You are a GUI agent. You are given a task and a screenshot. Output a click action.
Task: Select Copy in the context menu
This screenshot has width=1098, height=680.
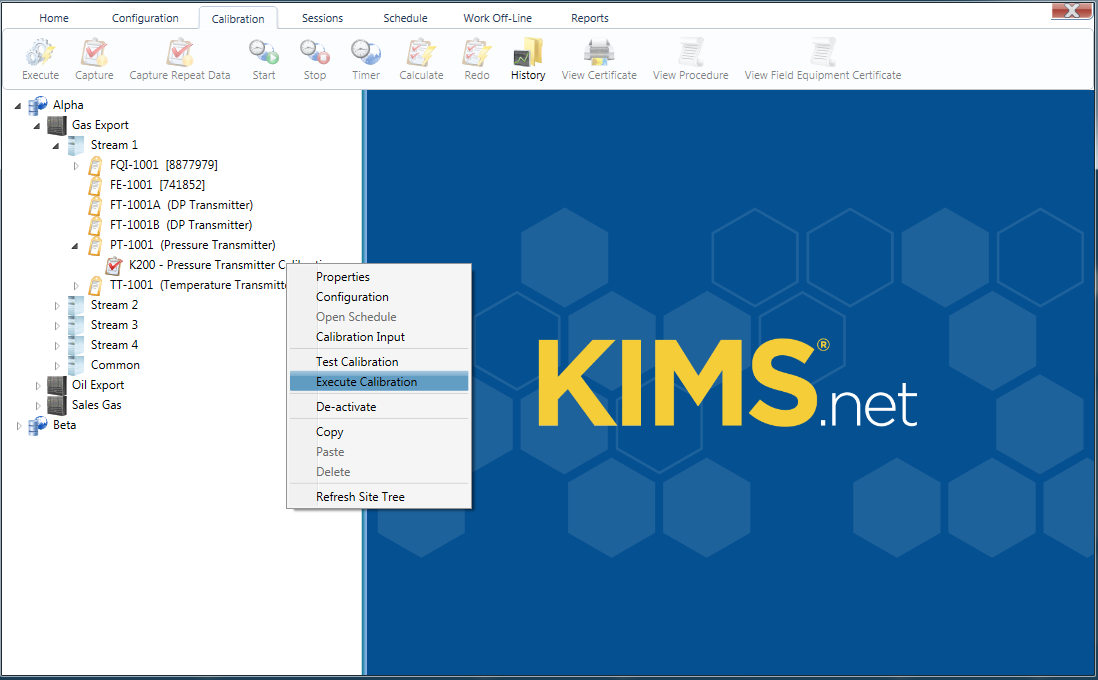[379, 432]
